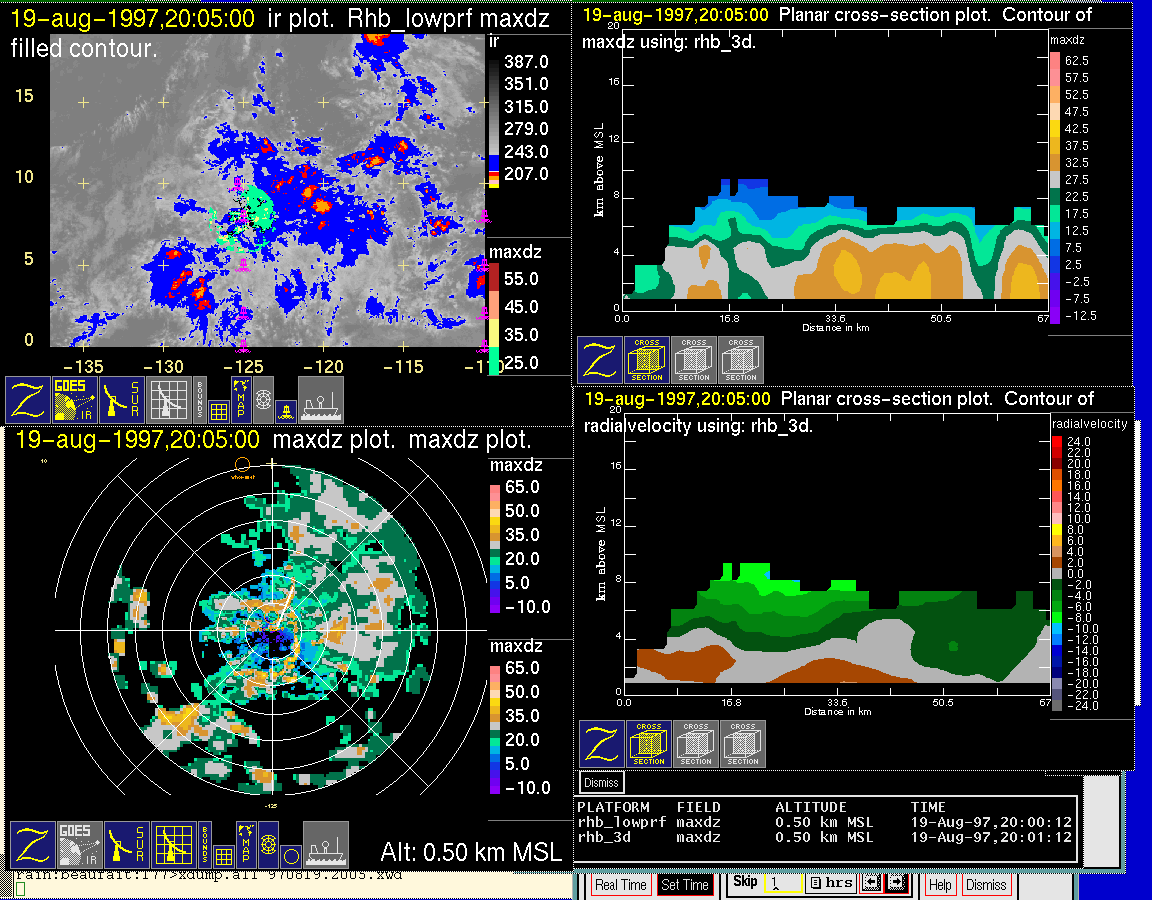Step backward in time with left arrow
Viewport: 1152px width, 900px height.
coord(870,884)
